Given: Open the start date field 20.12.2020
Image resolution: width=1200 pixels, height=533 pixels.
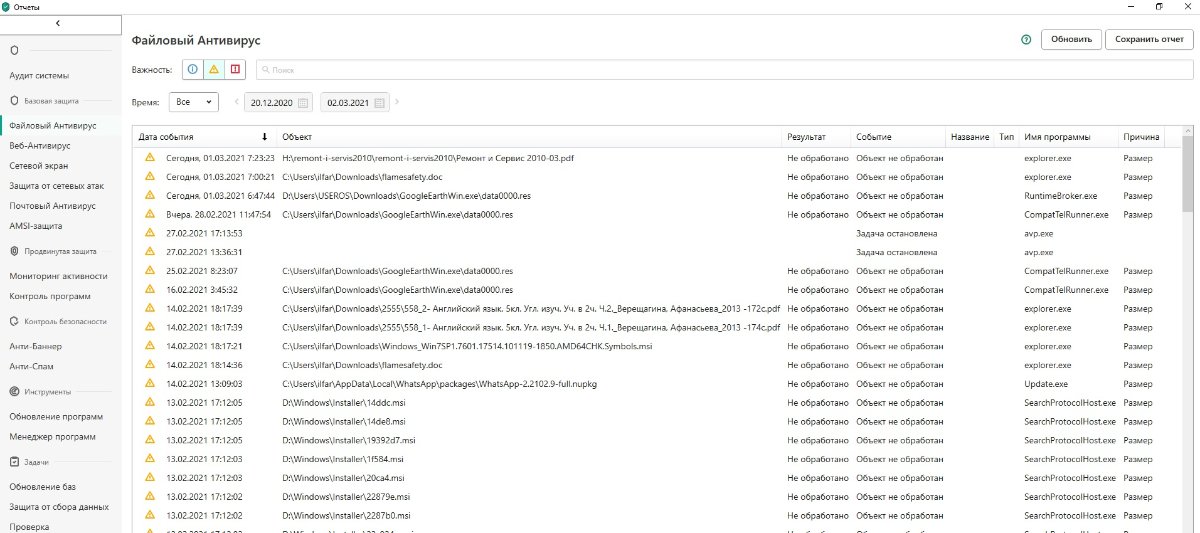Looking at the screenshot, I should click(279, 102).
